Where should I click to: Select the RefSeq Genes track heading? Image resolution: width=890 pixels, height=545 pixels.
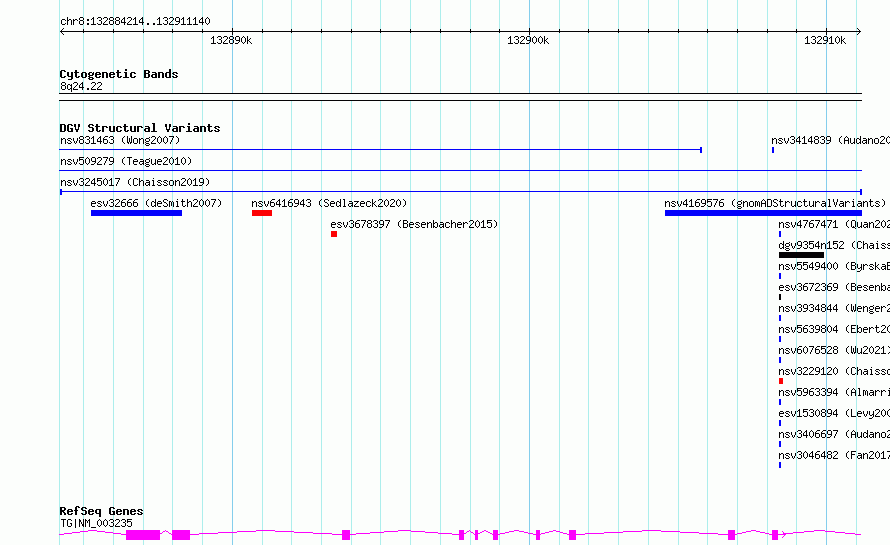pos(101,511)
